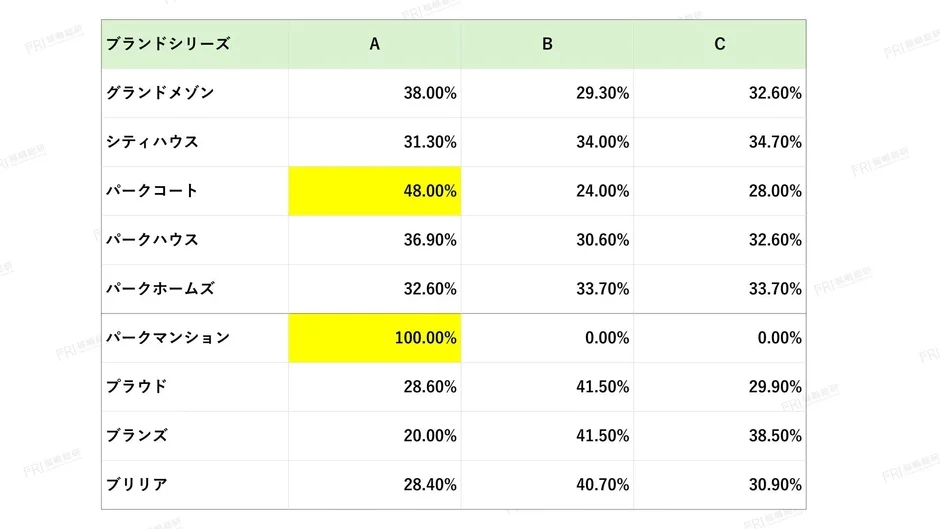Click the ブランドシリーズ header cell
This screenshot has width=940, height=529.
click(168, 44)
